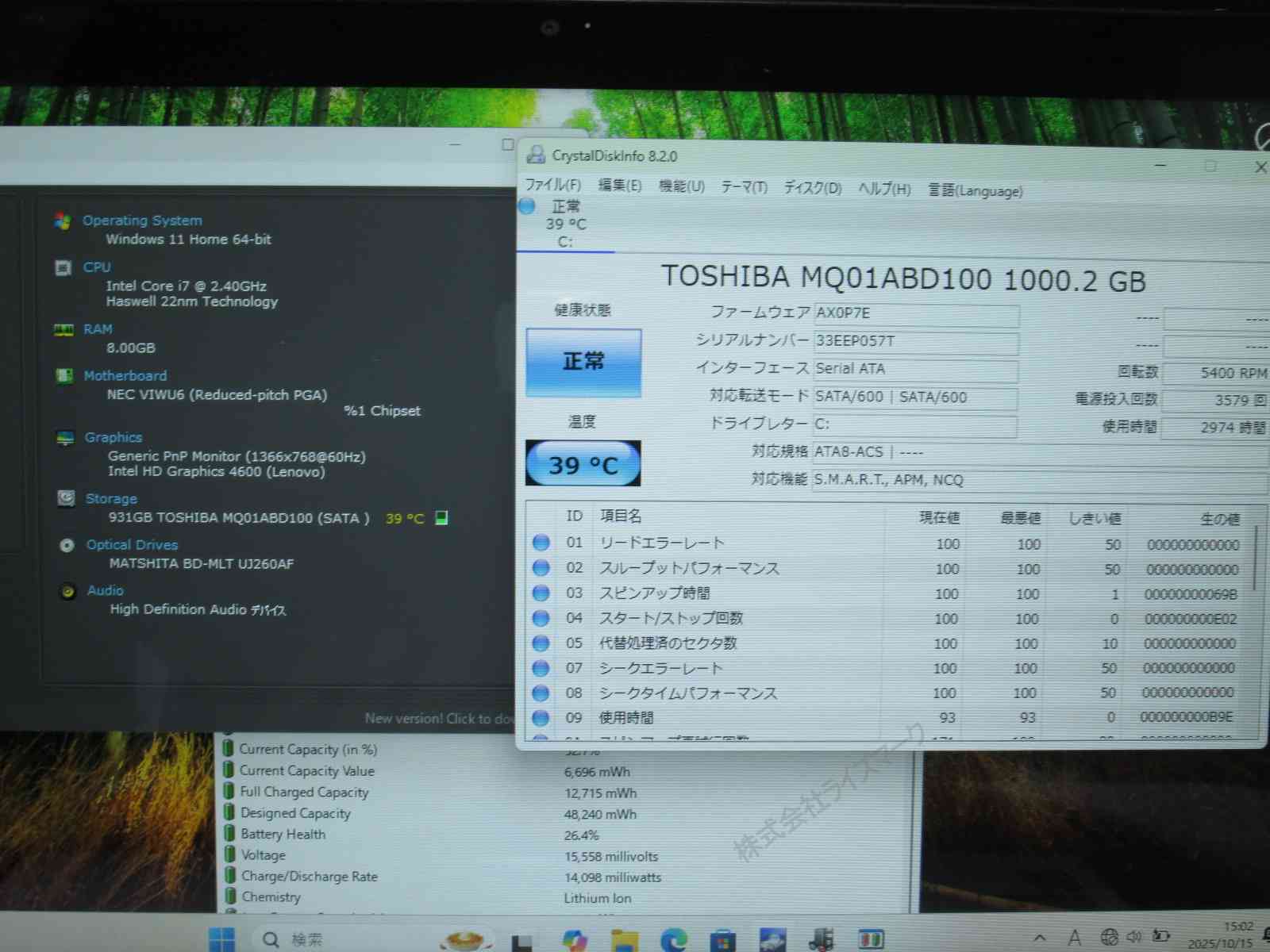Click the blue disk health status icon for drive C:

(x=527, y=206)
